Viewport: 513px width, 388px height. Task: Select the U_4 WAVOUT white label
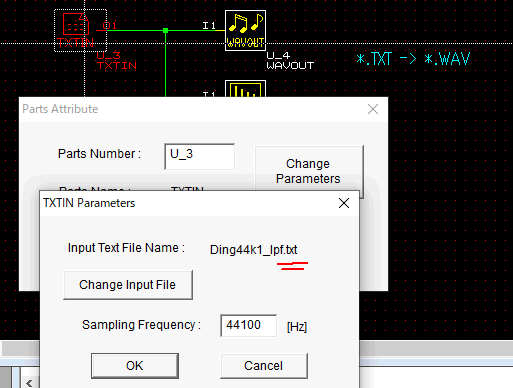290,61
